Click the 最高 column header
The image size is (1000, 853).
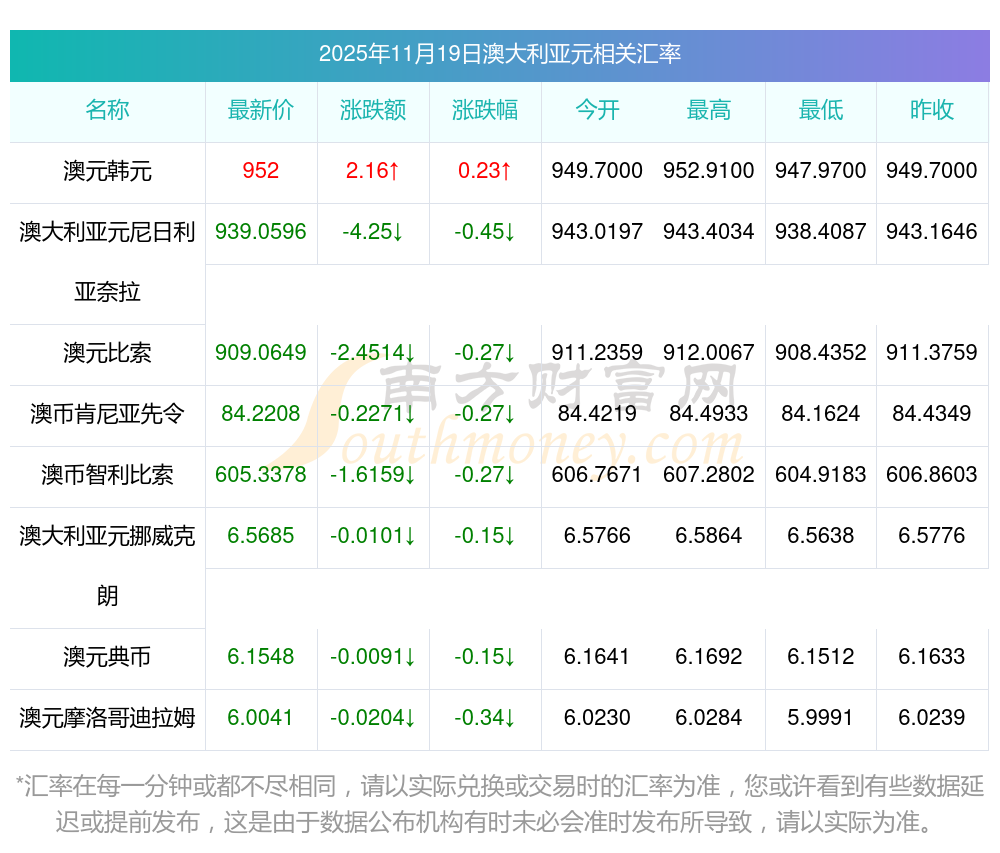coord(709,110)
